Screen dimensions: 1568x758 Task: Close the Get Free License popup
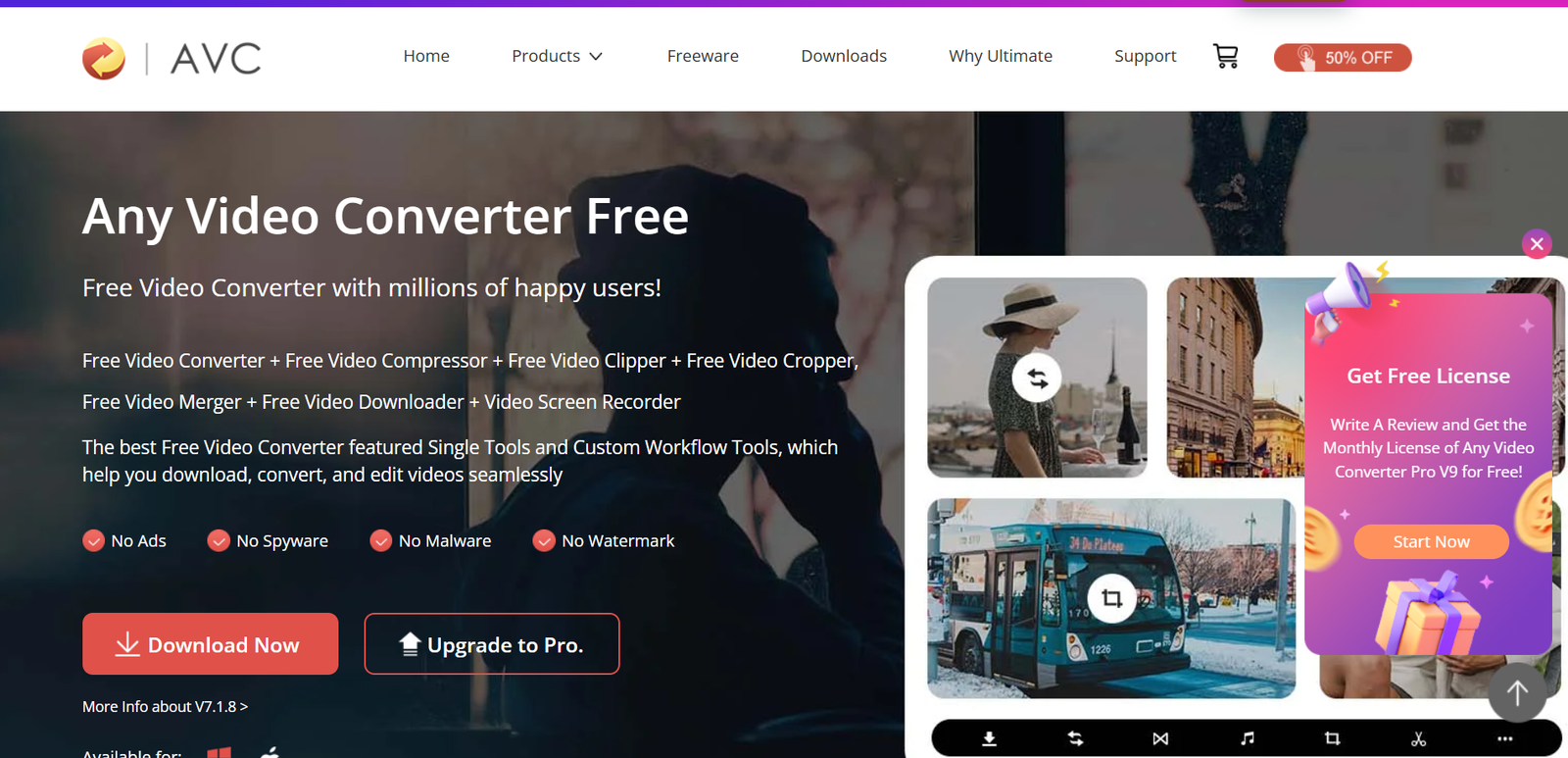click(x=1537, y=244)
